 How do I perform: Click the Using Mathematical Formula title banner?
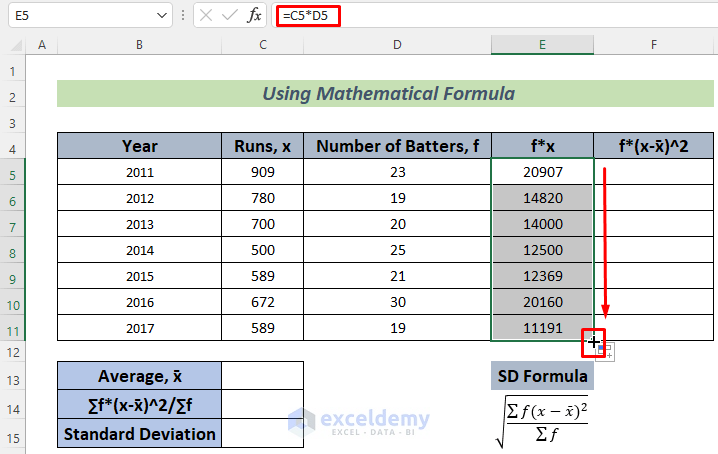tap(387, 94)
